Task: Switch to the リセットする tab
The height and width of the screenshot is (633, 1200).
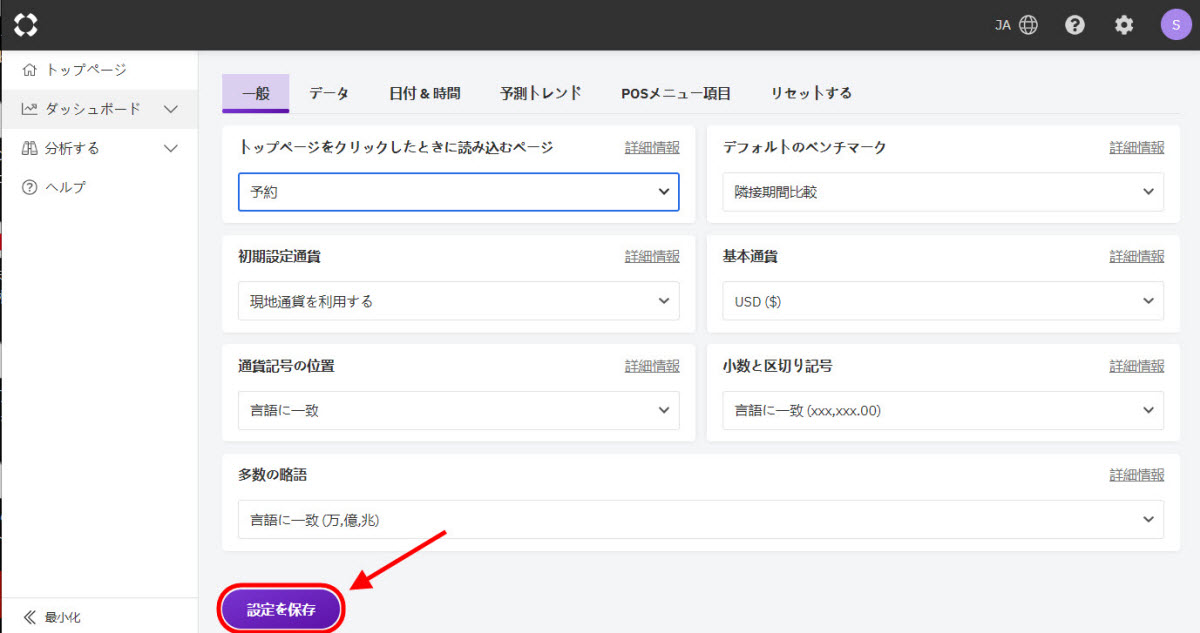Action: [811, 93]
